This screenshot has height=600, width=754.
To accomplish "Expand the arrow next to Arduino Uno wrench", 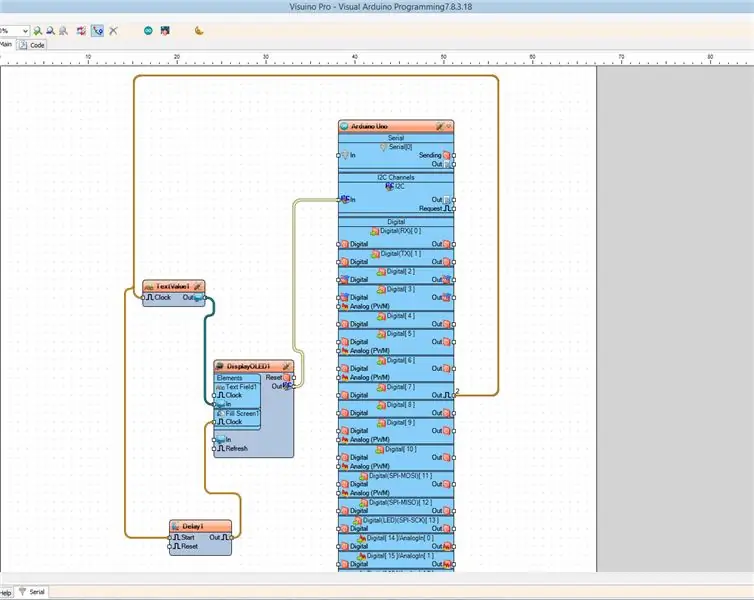I will (449, 126).
